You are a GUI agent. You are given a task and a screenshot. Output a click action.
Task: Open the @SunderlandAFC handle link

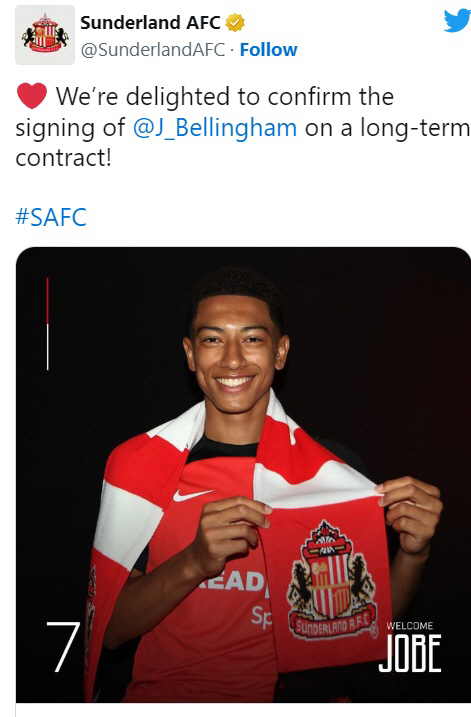point(153,49)
